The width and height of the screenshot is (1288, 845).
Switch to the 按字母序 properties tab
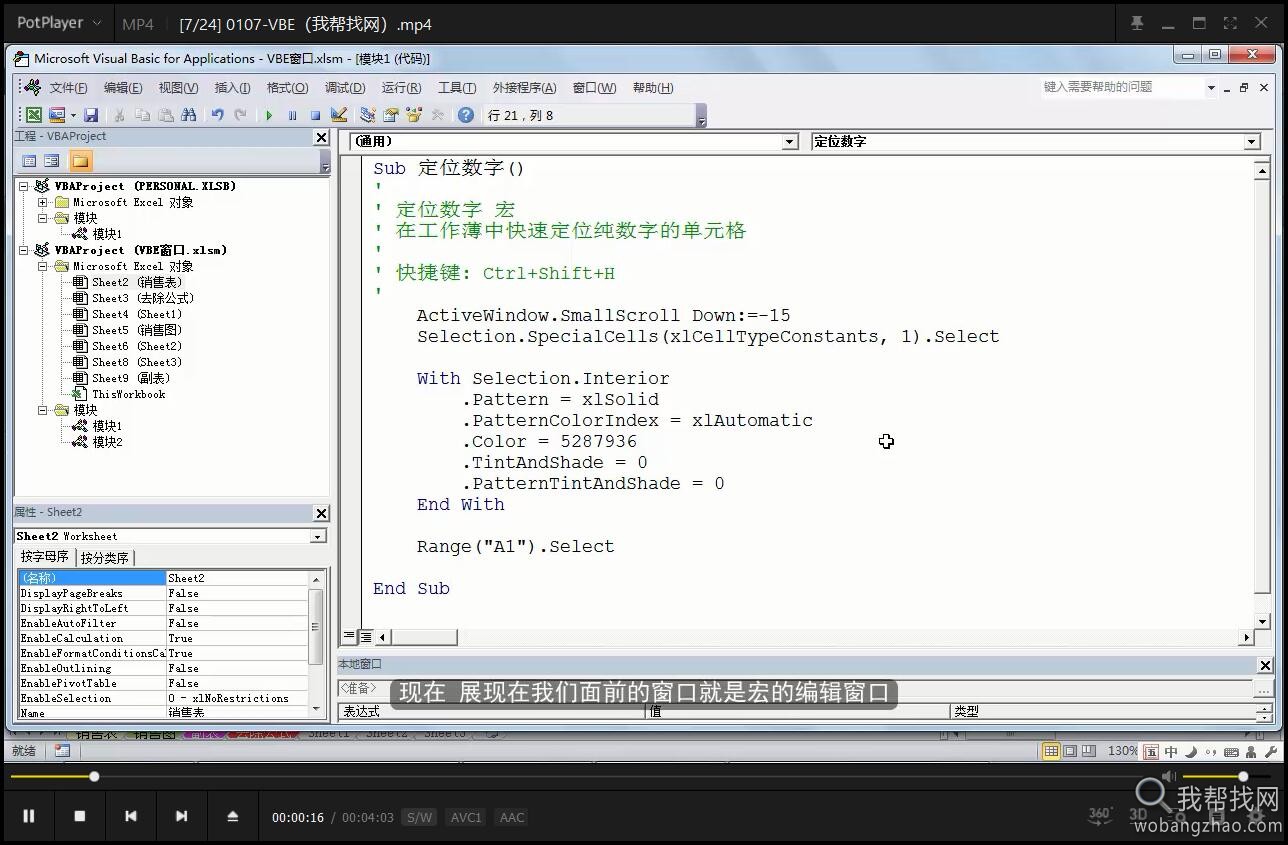point(45,557)
